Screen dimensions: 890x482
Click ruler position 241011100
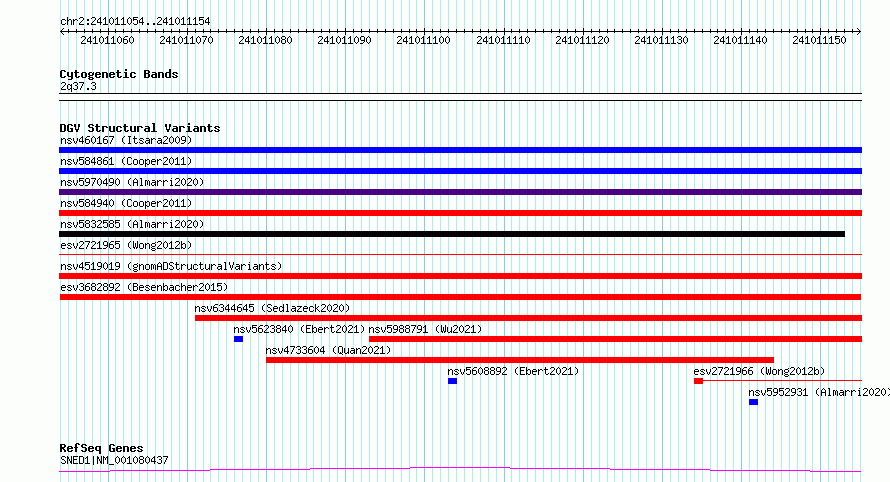423,40
